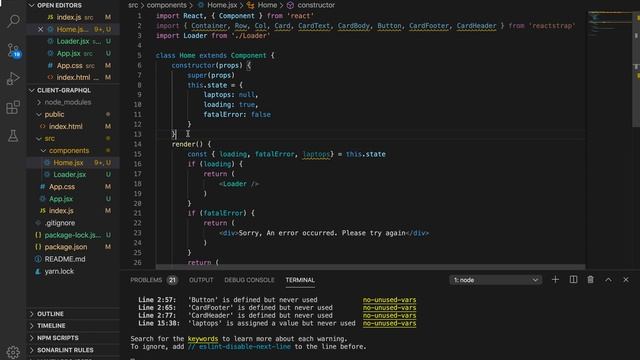
Task: Switch to the PROBLEMS tab
Action: (x=146, y=280)
